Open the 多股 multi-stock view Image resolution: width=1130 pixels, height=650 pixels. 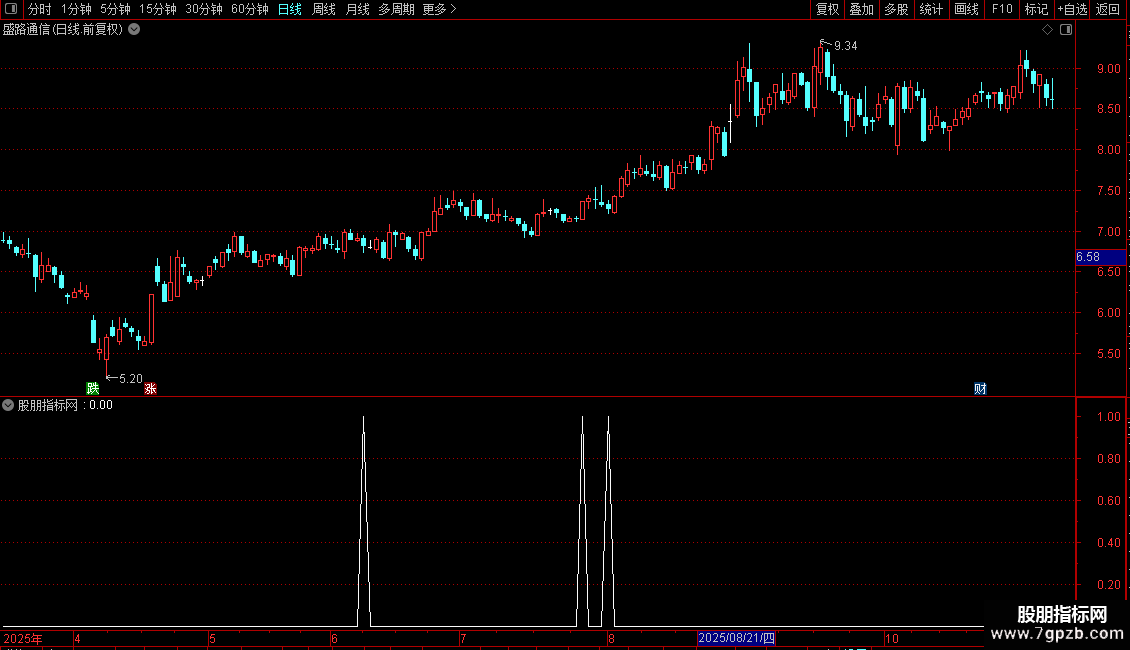coord(896,9)
